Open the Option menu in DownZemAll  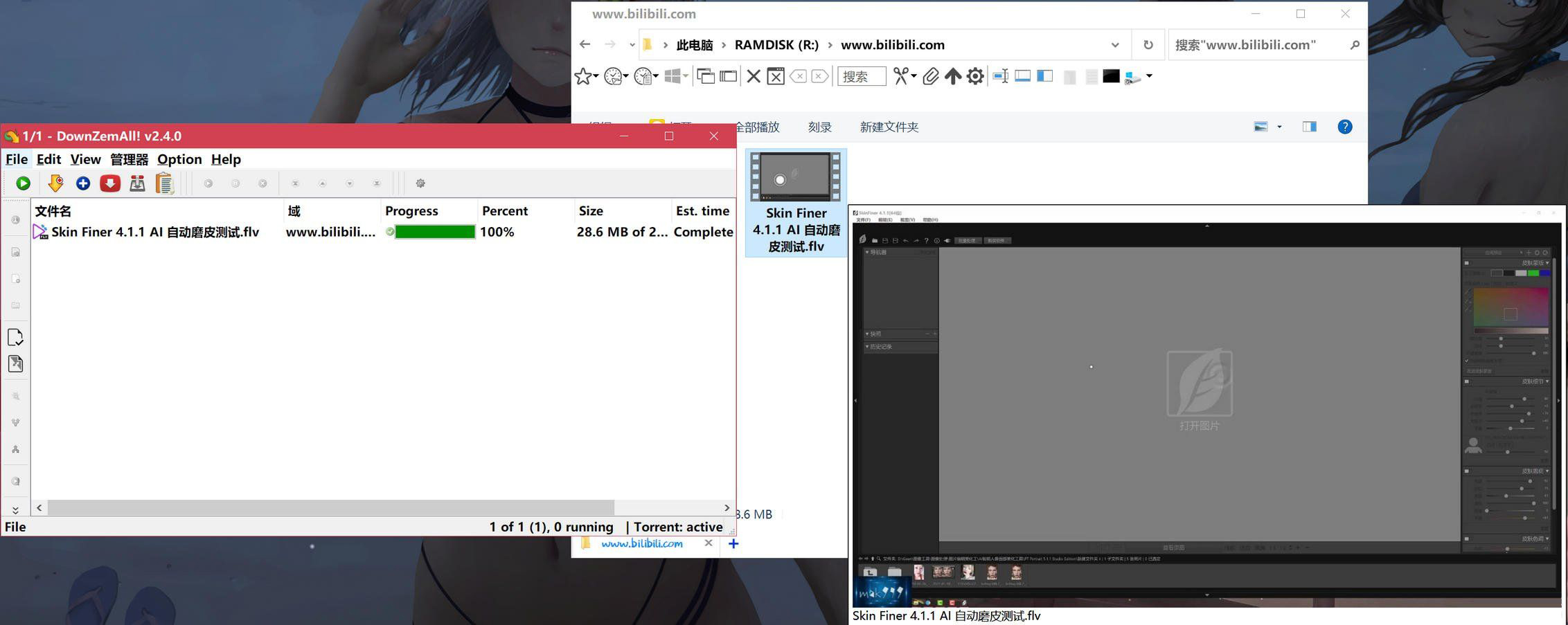tap(179, 159)
